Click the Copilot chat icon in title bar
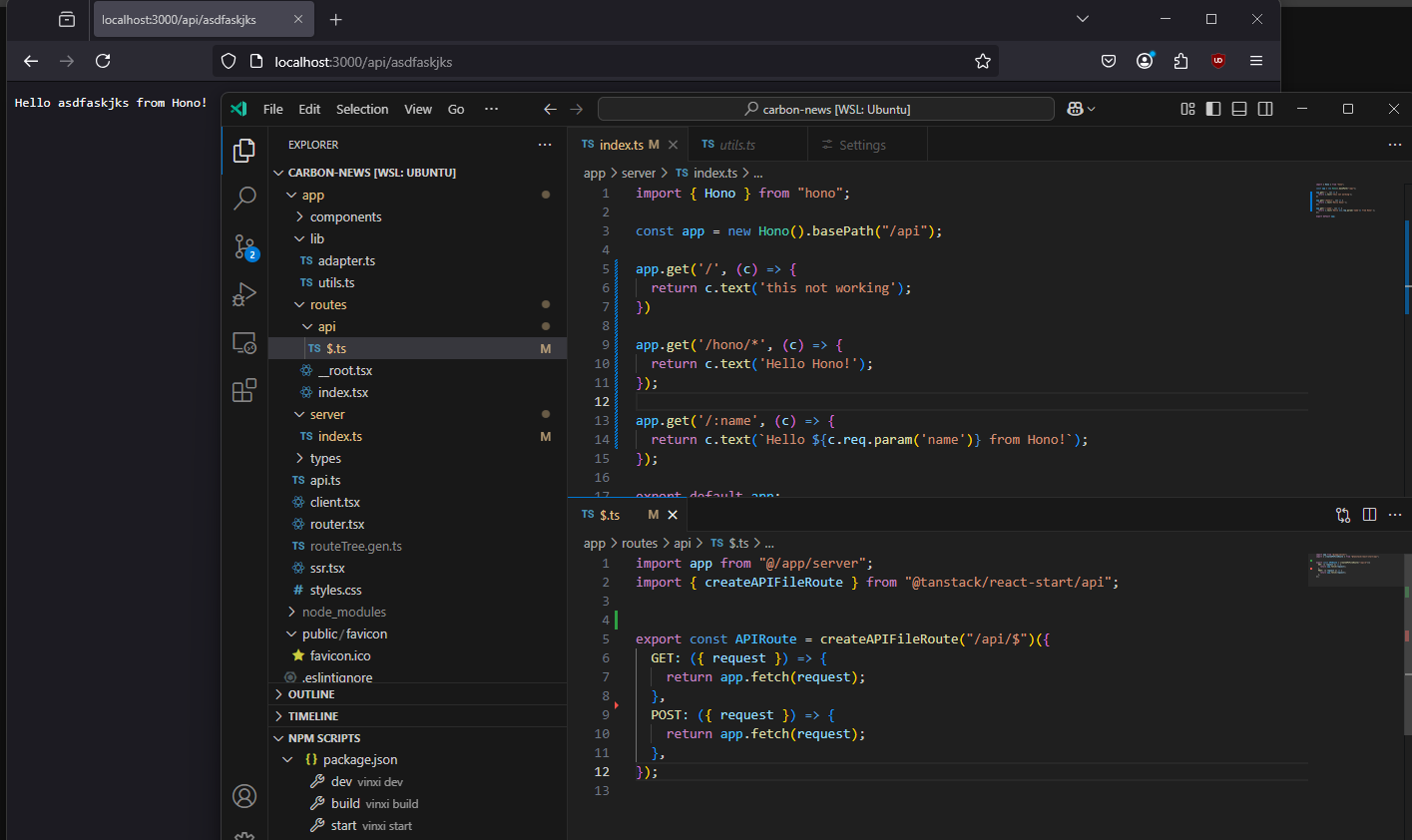This screenshot has height=840, width=1412. point(1076,109)
